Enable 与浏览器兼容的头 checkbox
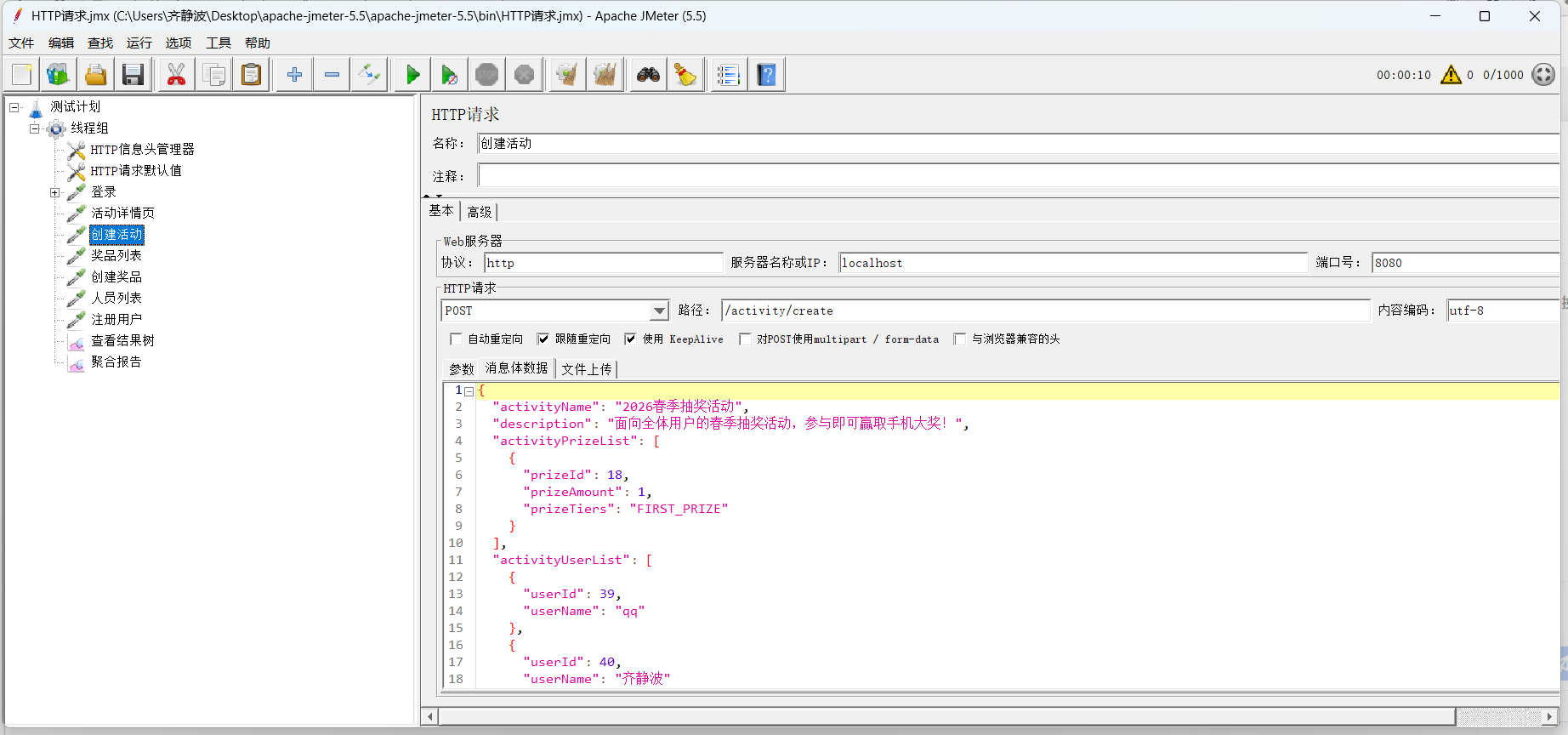The height and width of the screenshot is (735, 1568). tap(960, 339)
